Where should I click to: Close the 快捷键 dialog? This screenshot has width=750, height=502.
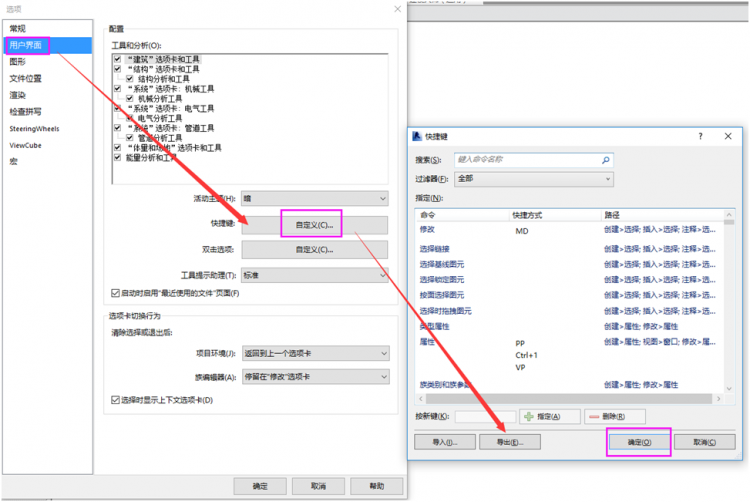[x=728, y=136]
